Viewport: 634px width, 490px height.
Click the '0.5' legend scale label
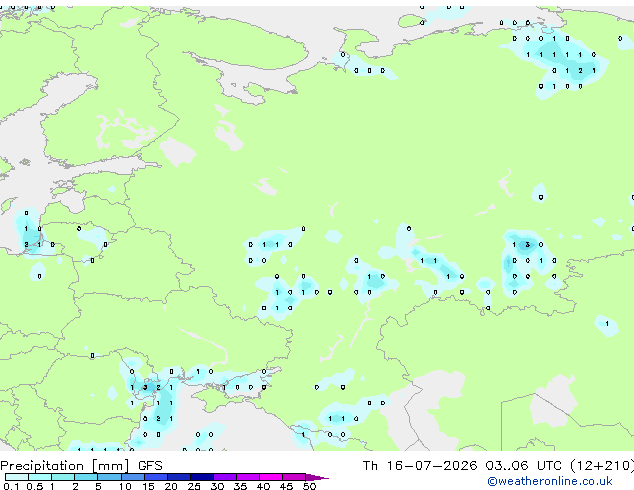(x=34, y=486)
